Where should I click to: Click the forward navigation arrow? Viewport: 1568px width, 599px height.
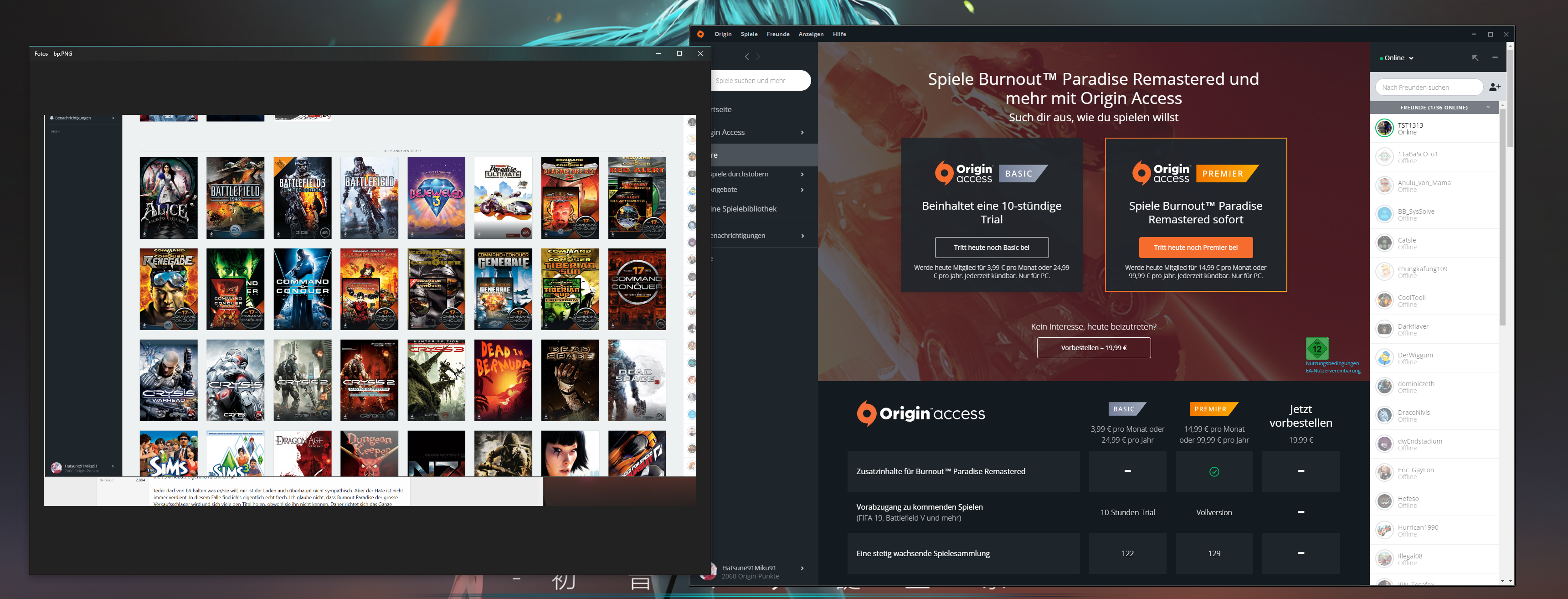pyautogui.click(x=758, y=57)
